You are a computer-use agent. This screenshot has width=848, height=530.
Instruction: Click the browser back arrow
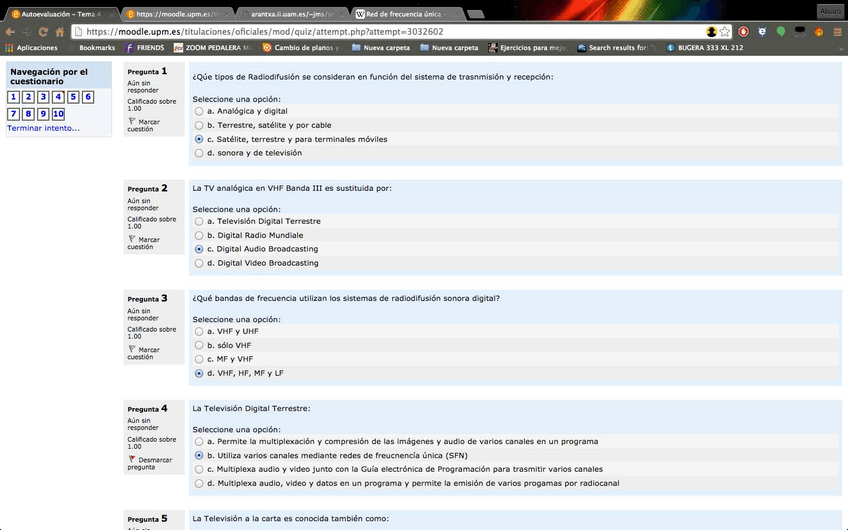(x=9, y=31)
